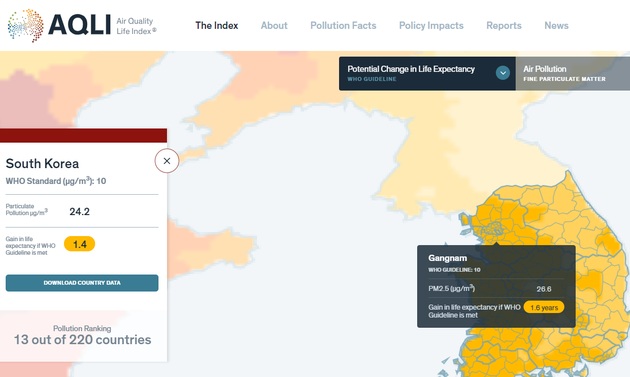Open the About page

coord(274,25)
